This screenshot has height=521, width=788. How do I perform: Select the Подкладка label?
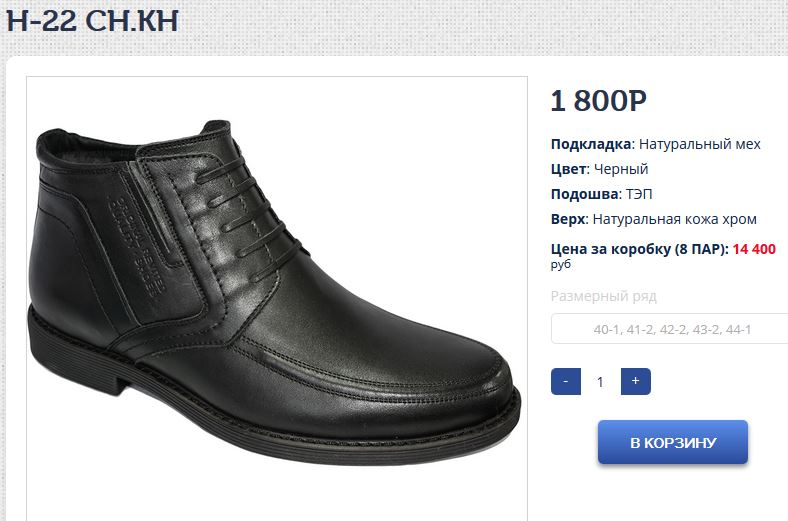(x=591, y=144)
